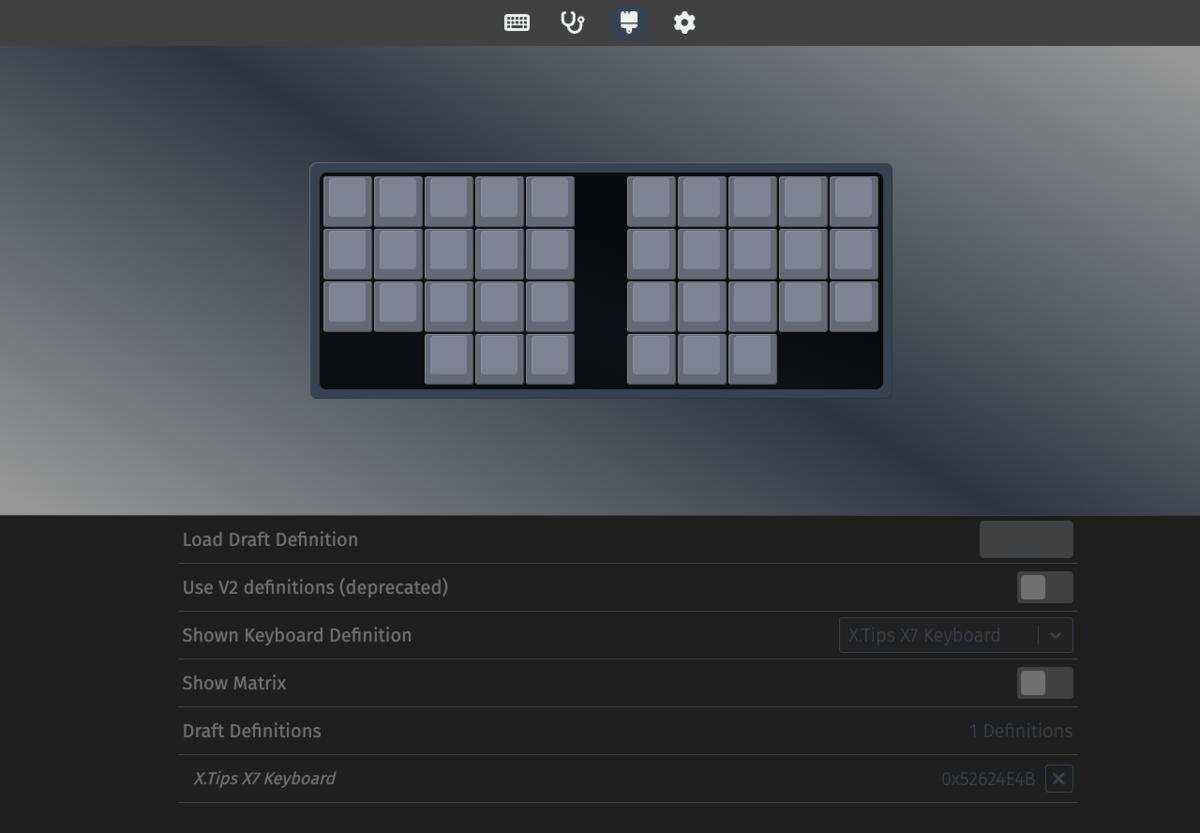Click the 'Load Draft Definition' label

(270, 540)
